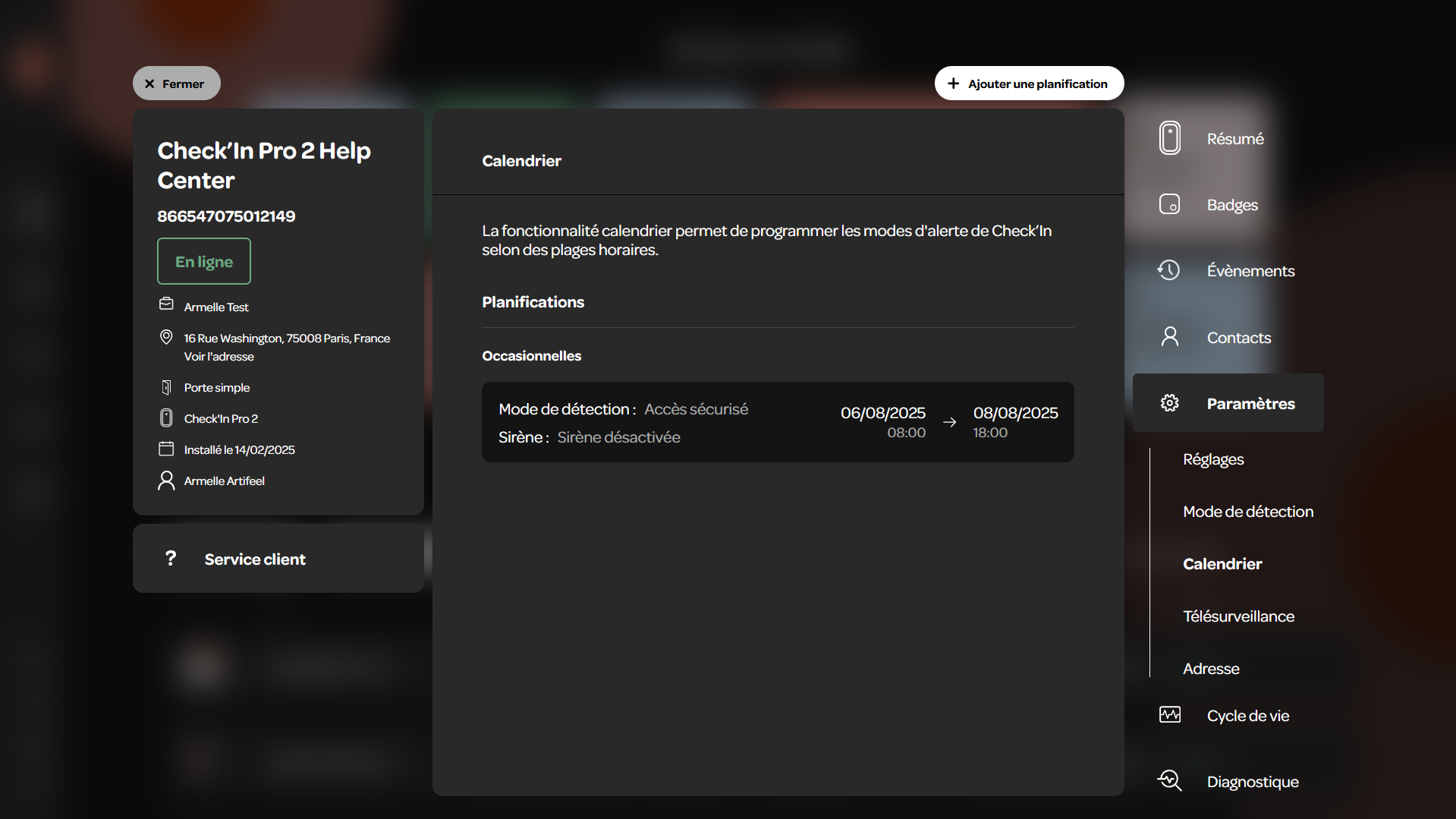The height and width of the screenshot is (819, 1456).
Task: Click the calendar icon beside Installé le
Action: point(166,449)
